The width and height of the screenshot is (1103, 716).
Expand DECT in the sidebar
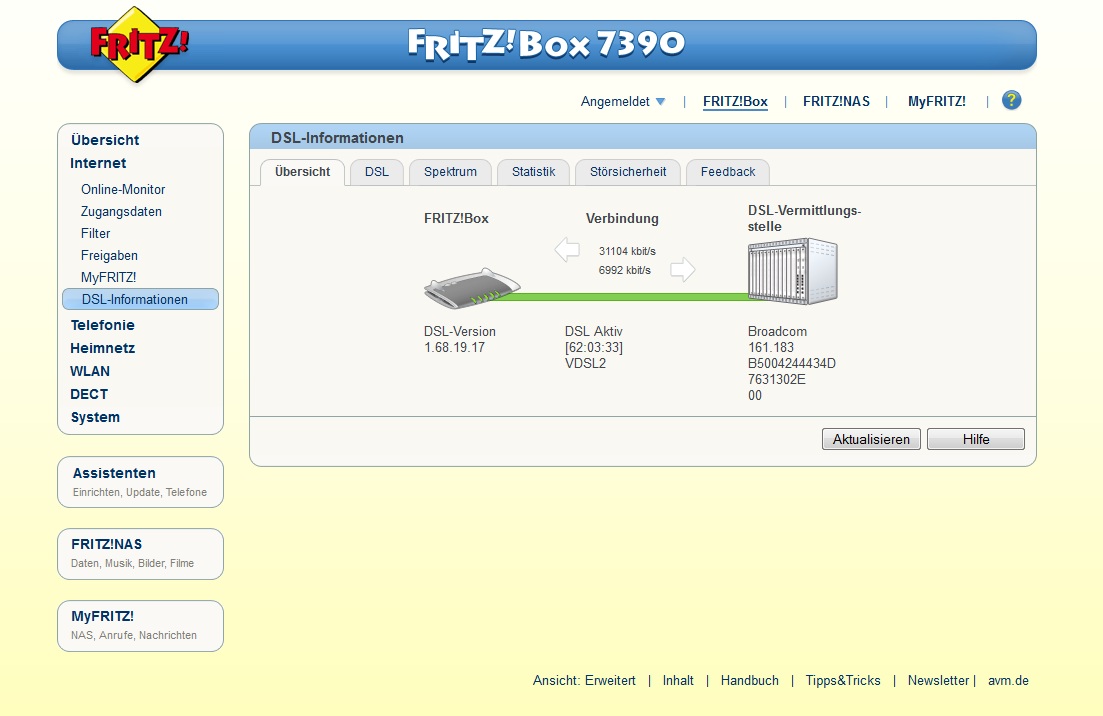tap(89, 395)
